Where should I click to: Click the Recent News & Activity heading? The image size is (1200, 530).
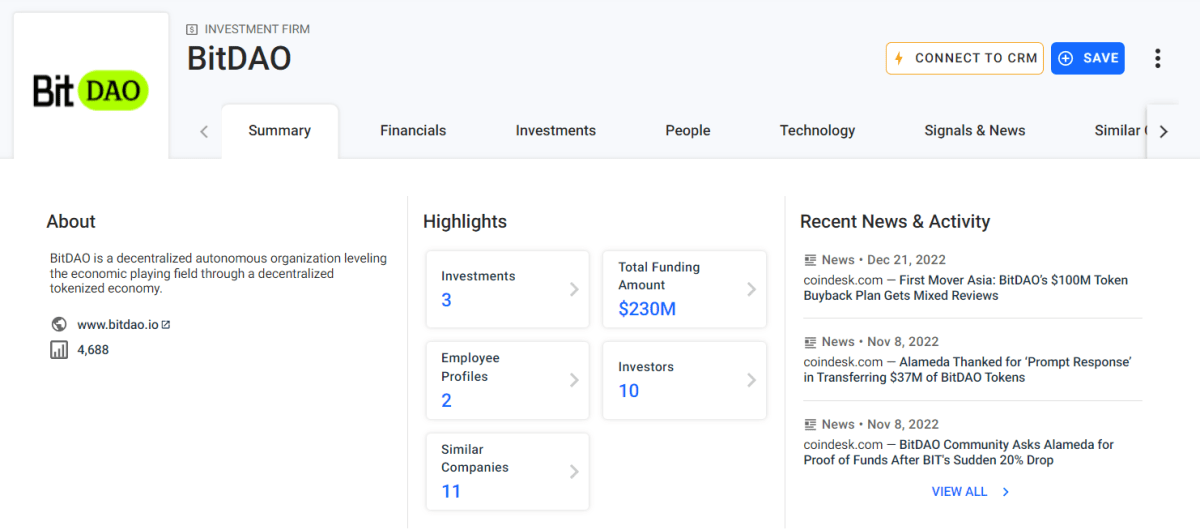click(895, 222)
